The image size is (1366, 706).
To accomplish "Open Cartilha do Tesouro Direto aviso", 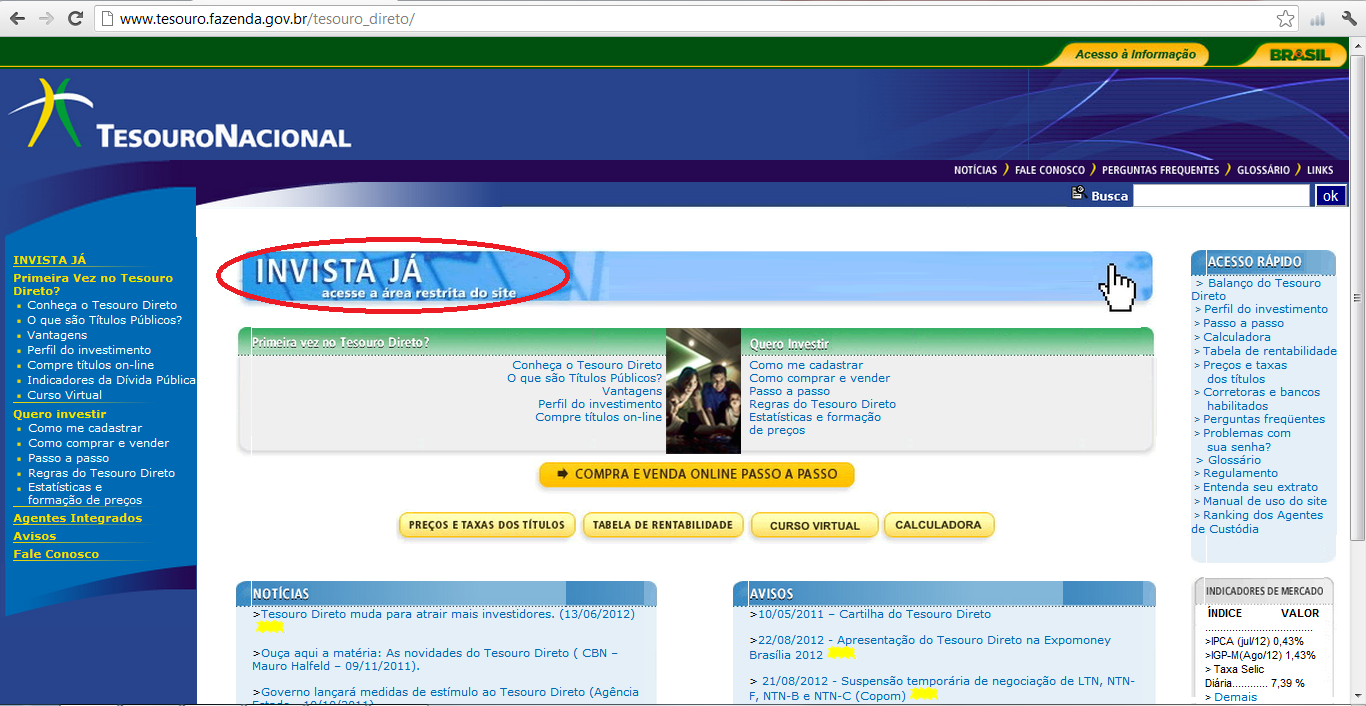I will (874, 614).
